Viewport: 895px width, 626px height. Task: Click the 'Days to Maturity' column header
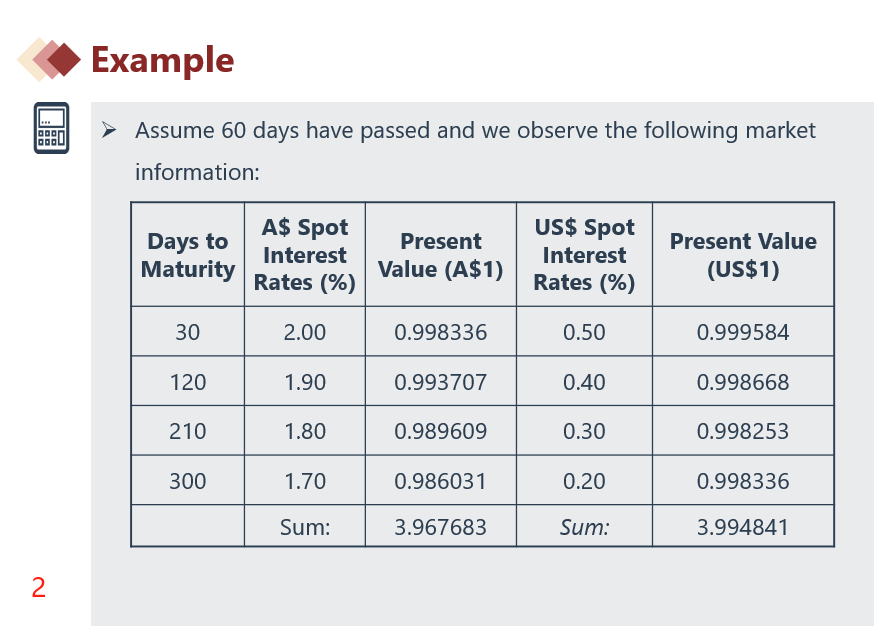(x=188, y=255)
